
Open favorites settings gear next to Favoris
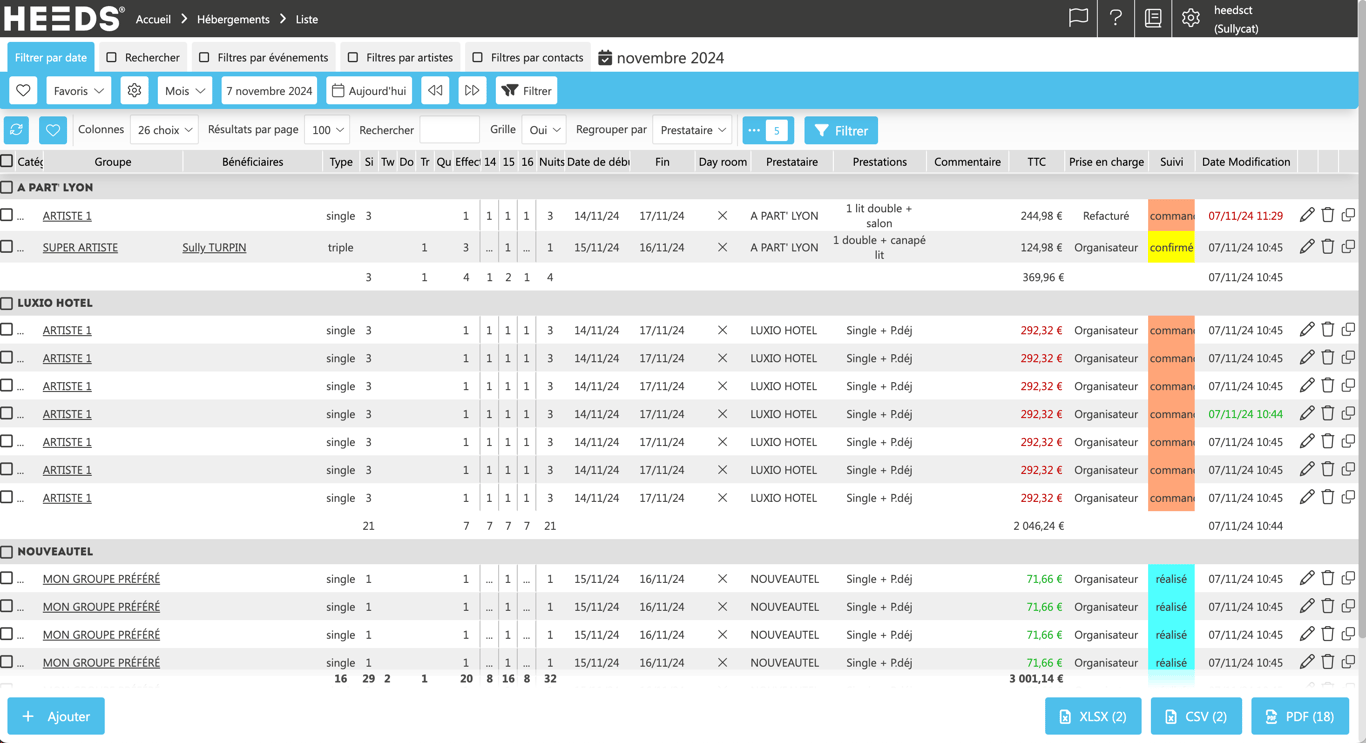(134, 91)
